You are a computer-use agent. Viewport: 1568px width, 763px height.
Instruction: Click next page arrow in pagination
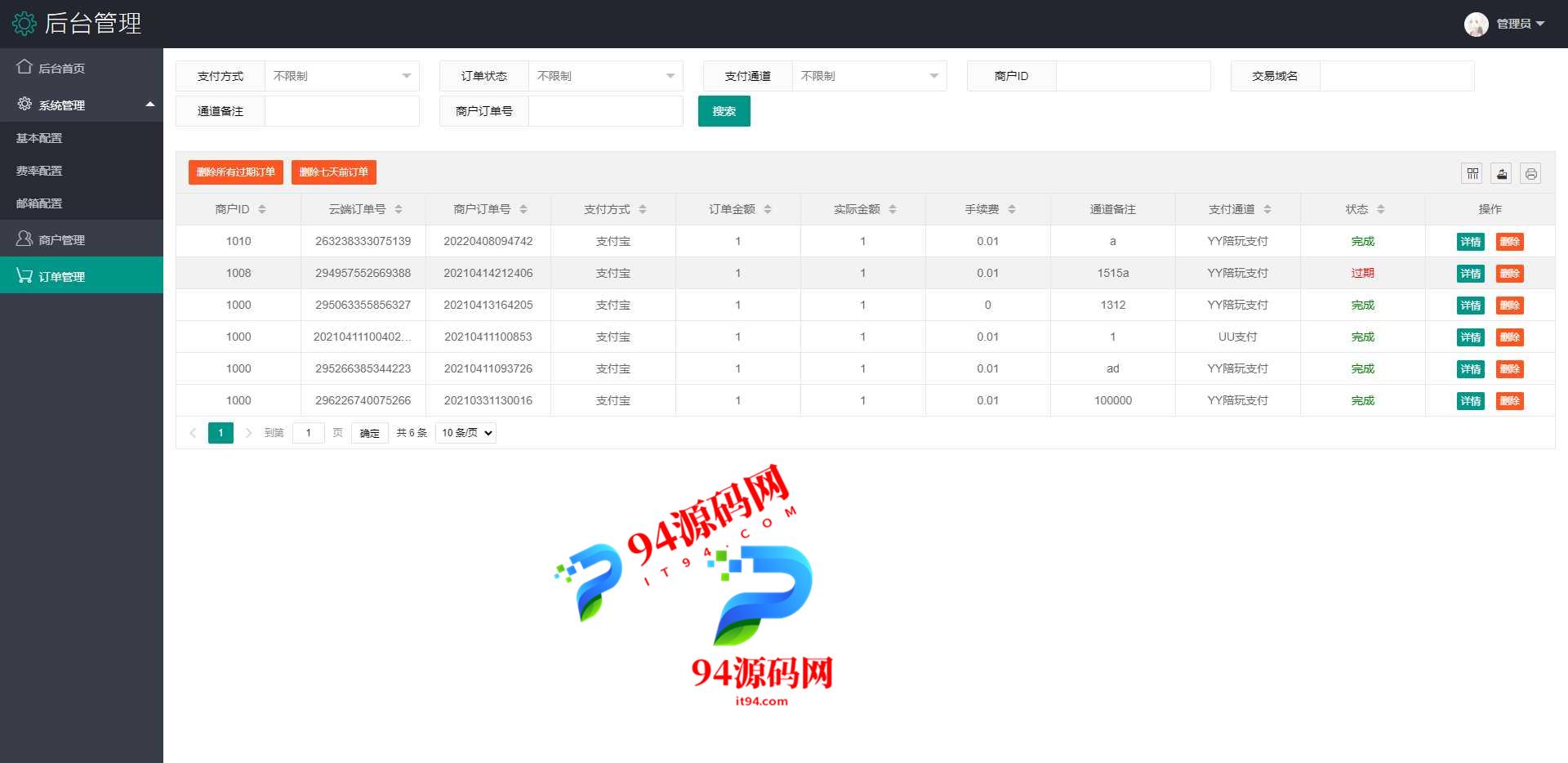(248, 433)
